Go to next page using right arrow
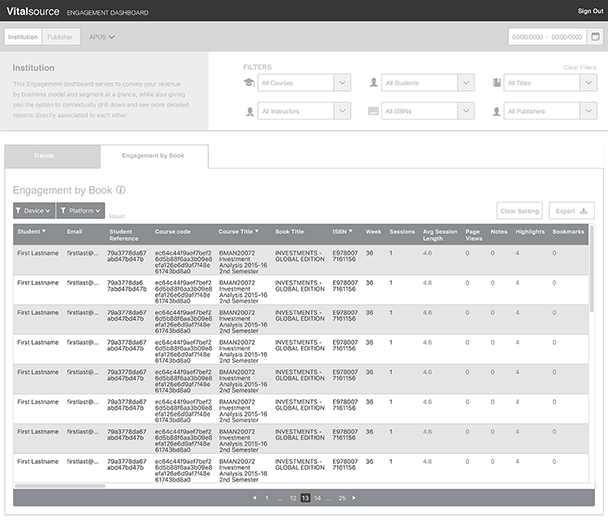The width and height of the screenshot is (608, 521). pos(354,497)
